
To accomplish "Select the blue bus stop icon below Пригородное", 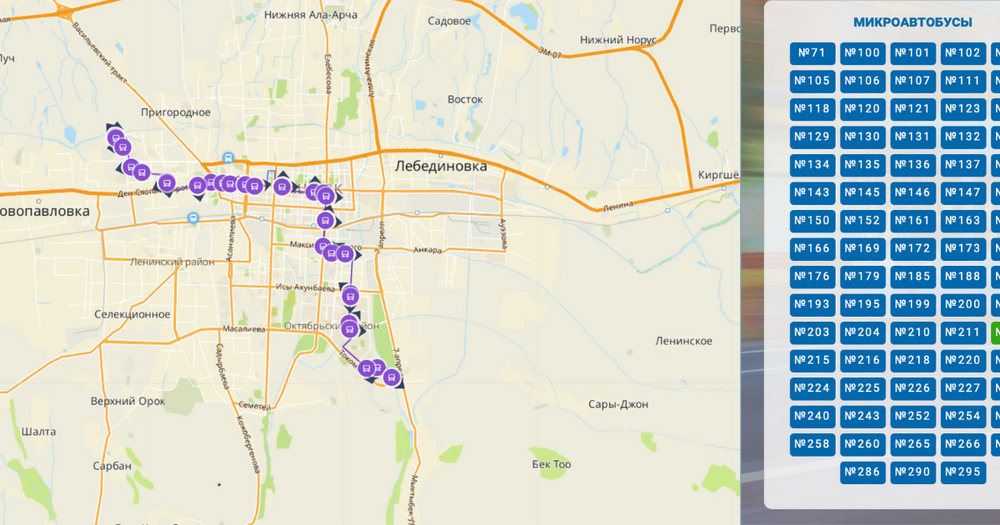I will click(229, 158).
